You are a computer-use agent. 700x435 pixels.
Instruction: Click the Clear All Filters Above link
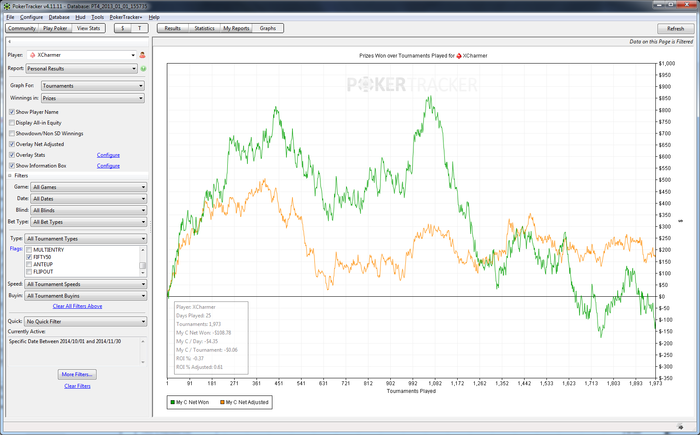[77, 306]
